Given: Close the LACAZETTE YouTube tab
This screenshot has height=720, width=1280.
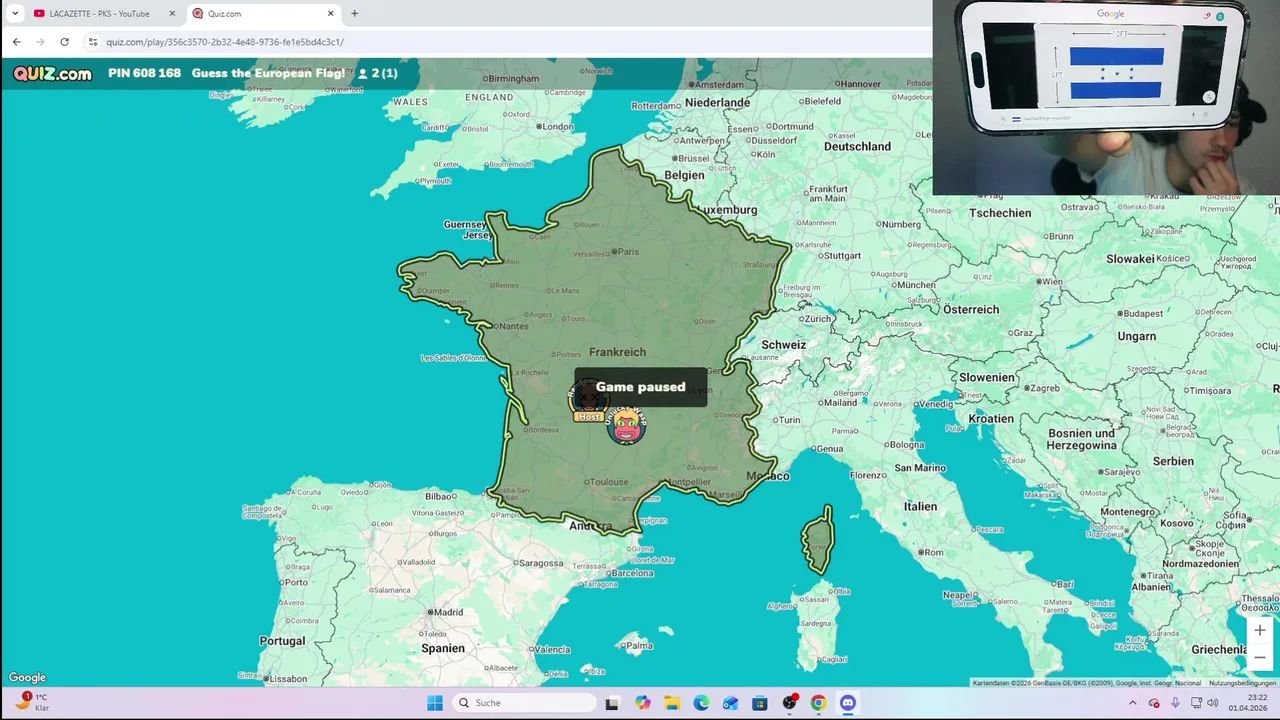Looking at the screenshot, I should click(x=172, y=13).
